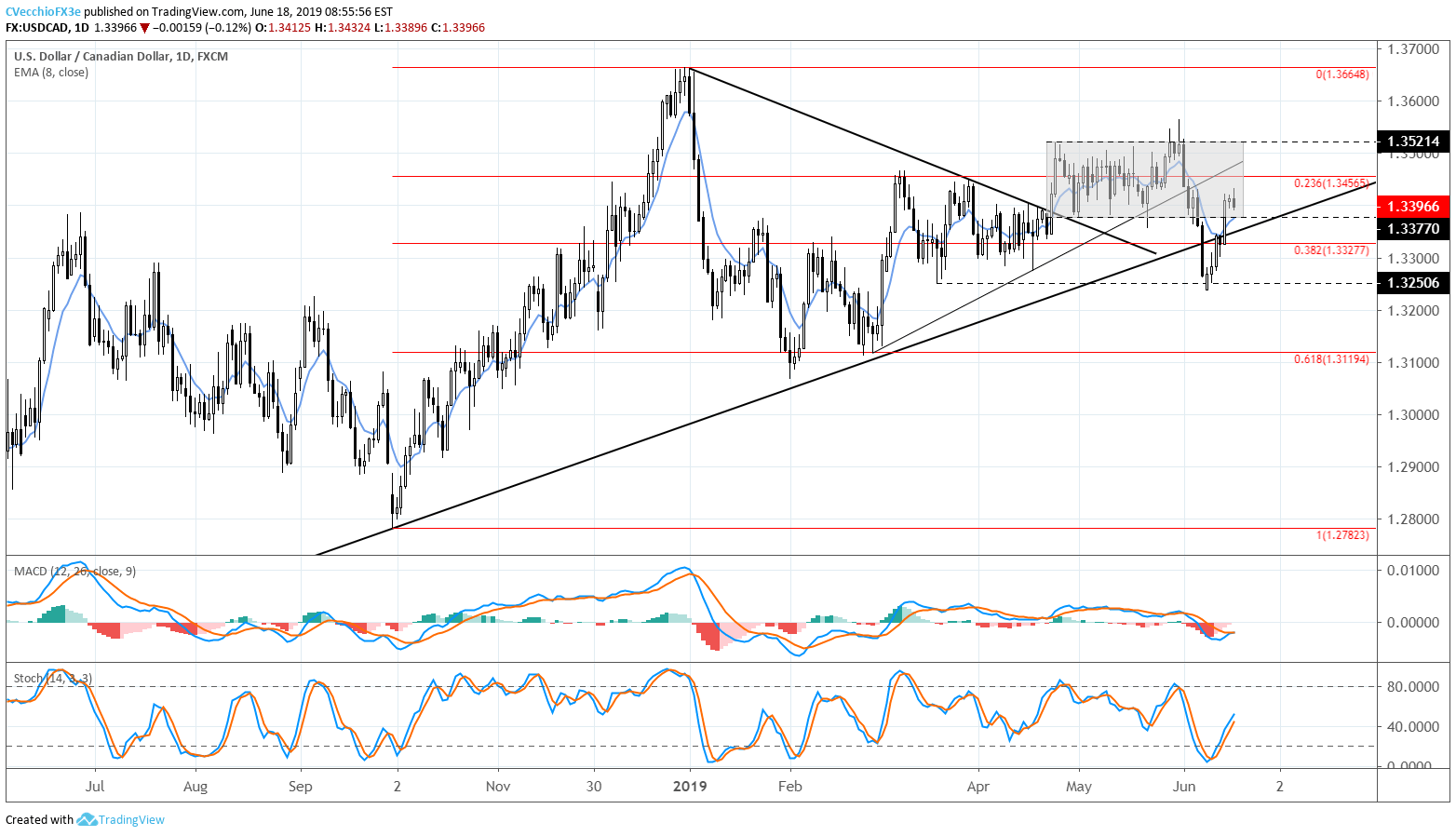
Task: Click the L:1.33896 low value in header
Action: pos(401,28)
